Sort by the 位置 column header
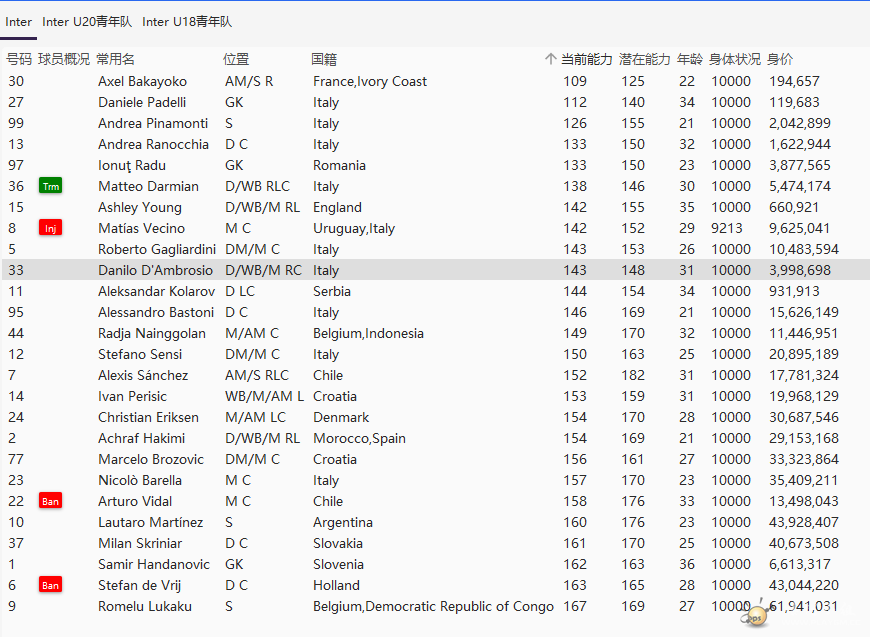 point(236,59)
